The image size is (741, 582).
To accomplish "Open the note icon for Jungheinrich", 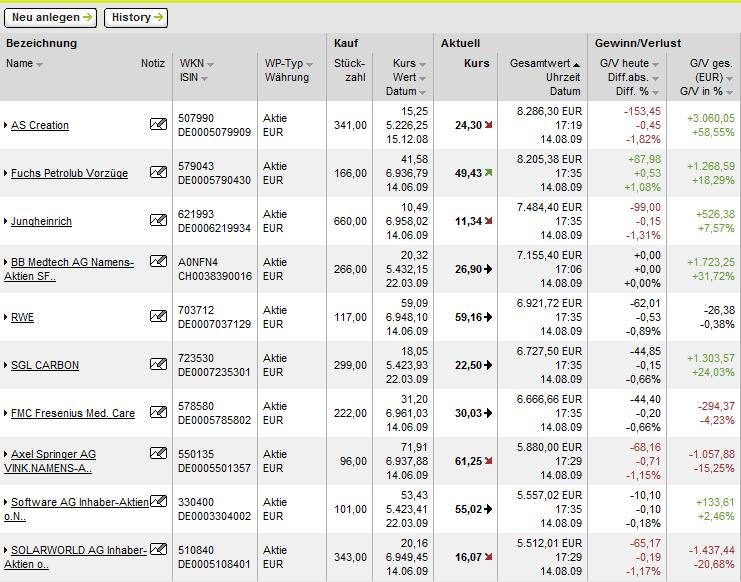I will (158, 220).
